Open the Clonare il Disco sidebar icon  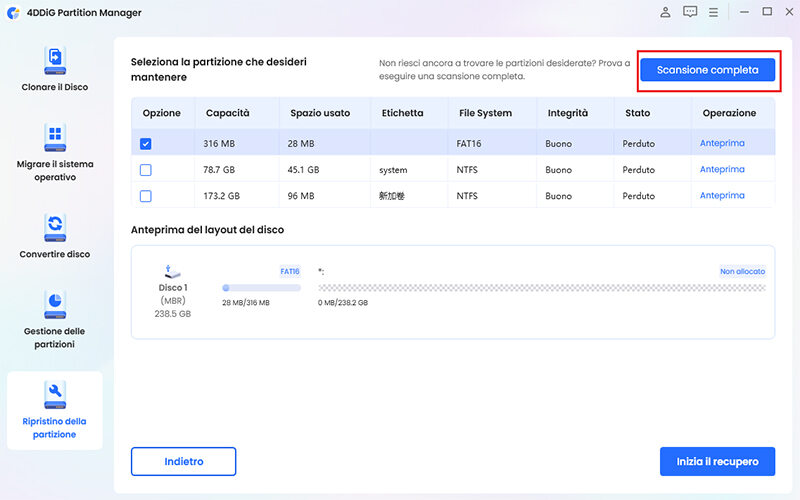pyautogui.click(x=55, y=59)
